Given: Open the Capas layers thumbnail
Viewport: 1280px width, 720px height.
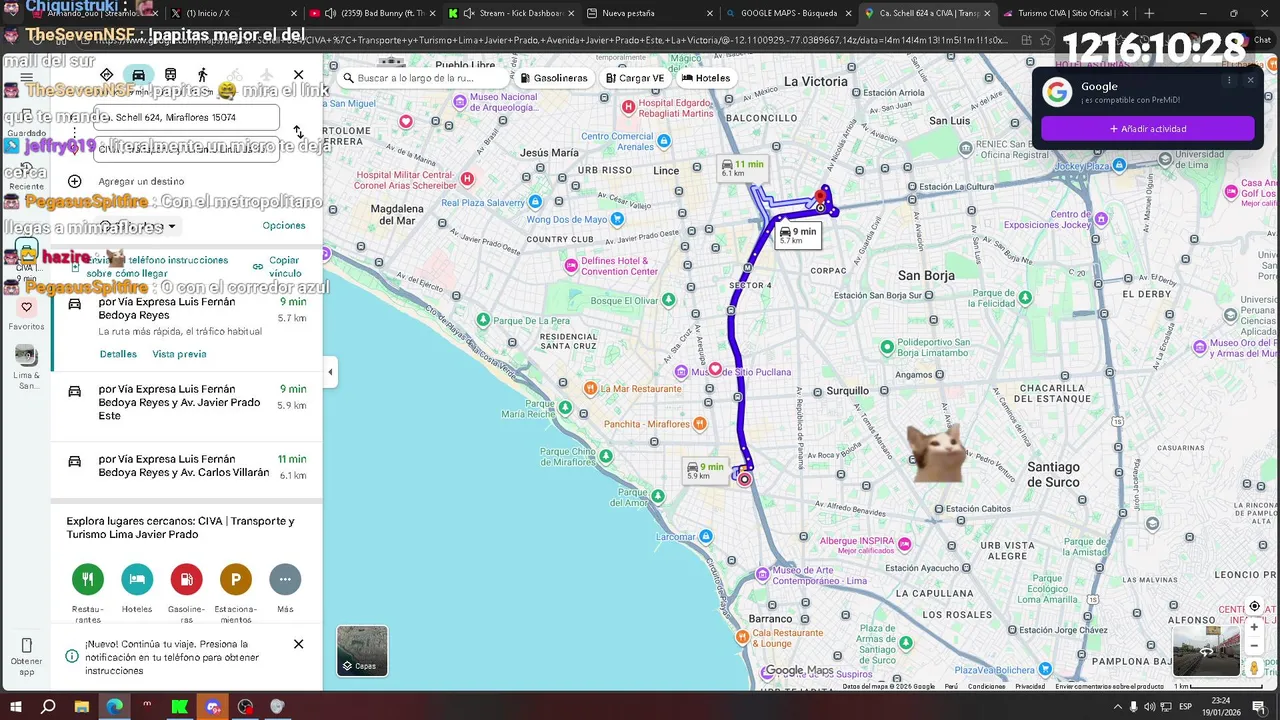Looking at the screenshot, I should (362, 650).
